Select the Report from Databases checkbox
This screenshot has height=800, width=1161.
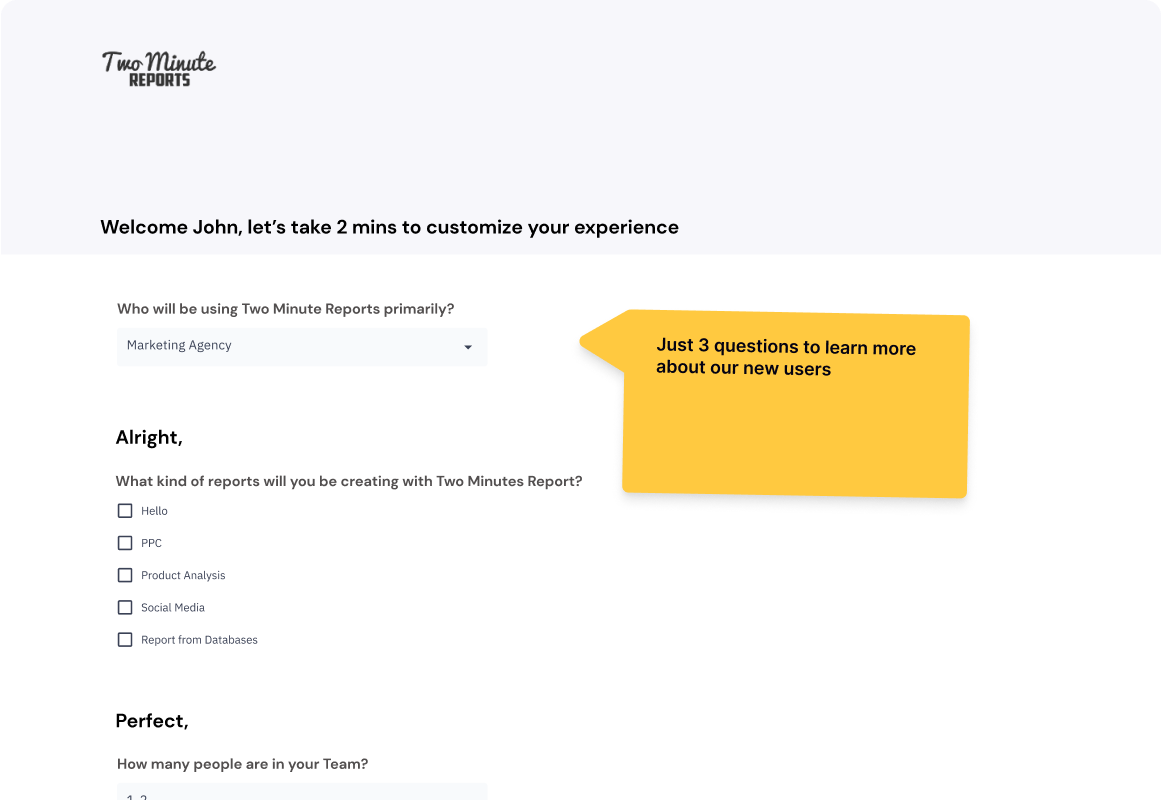[125, 640]
